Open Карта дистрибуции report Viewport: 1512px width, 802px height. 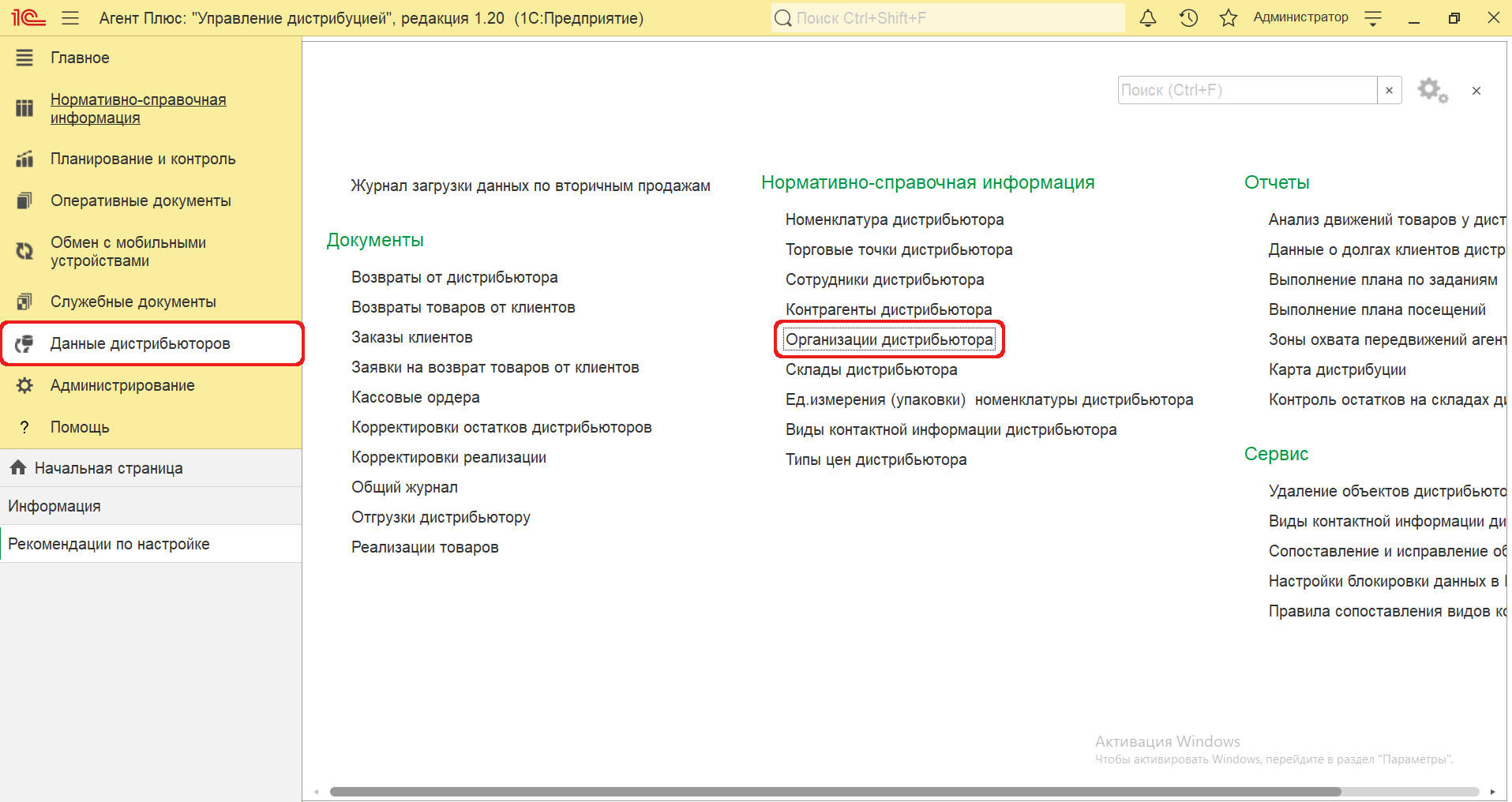1337,369
